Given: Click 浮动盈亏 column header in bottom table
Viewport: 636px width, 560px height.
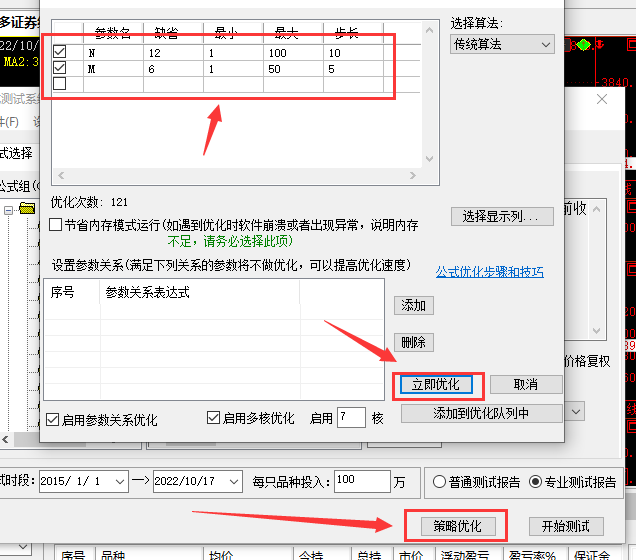Looking at the screenshot, I should (468, 554).
